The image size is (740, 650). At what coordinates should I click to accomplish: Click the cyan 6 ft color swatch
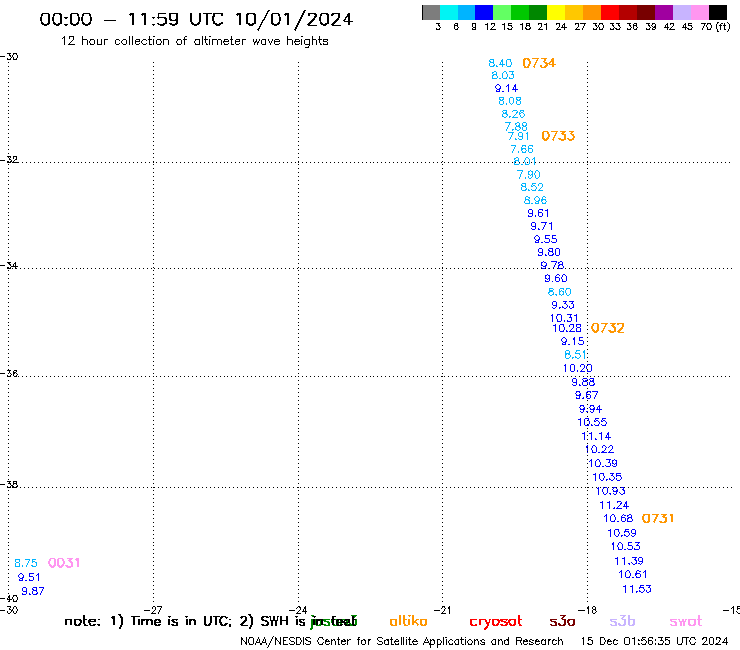tap(449, 12)
